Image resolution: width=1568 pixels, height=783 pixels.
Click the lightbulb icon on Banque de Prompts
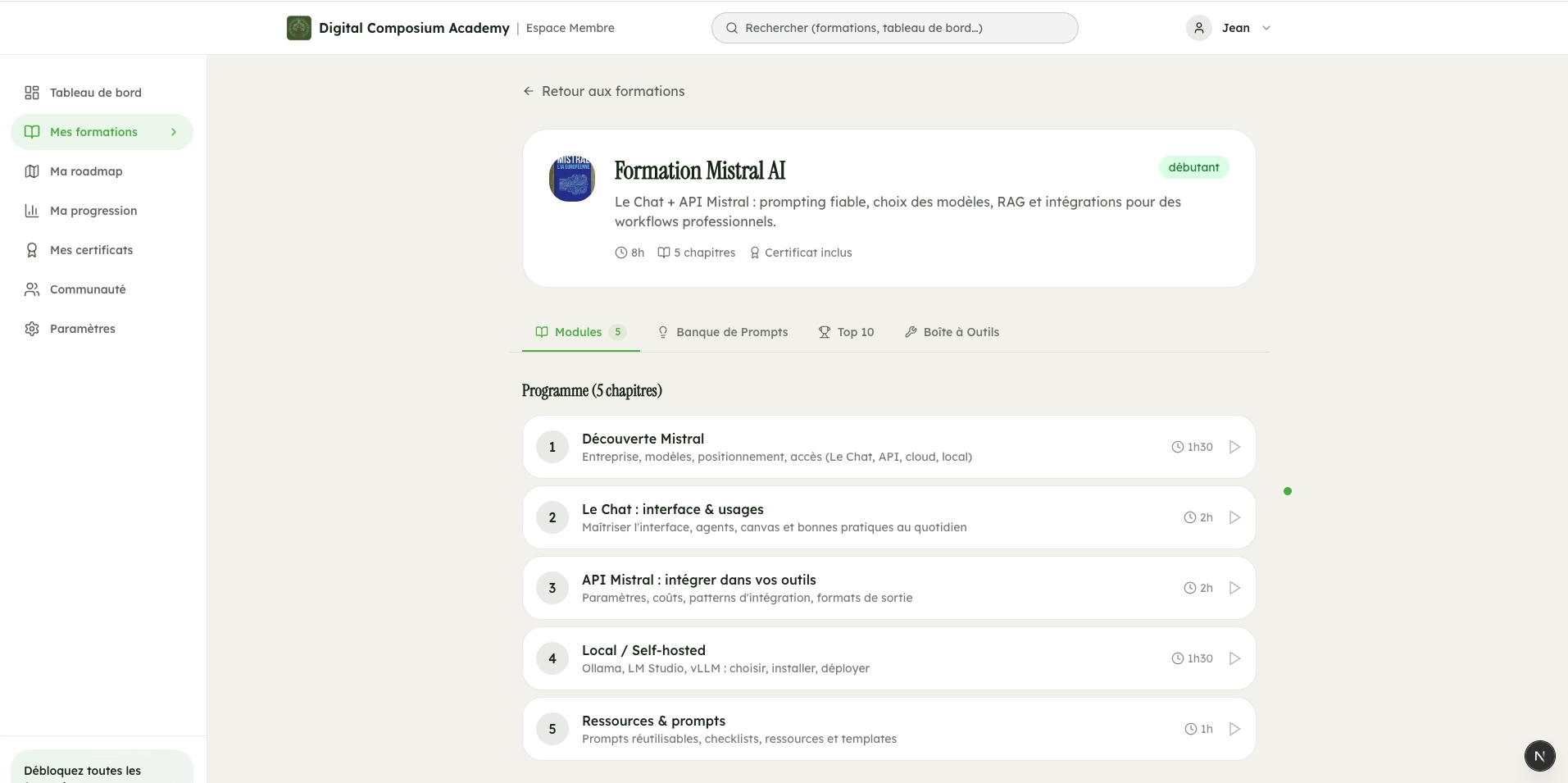pyautogui.click(x=663, y=332)
